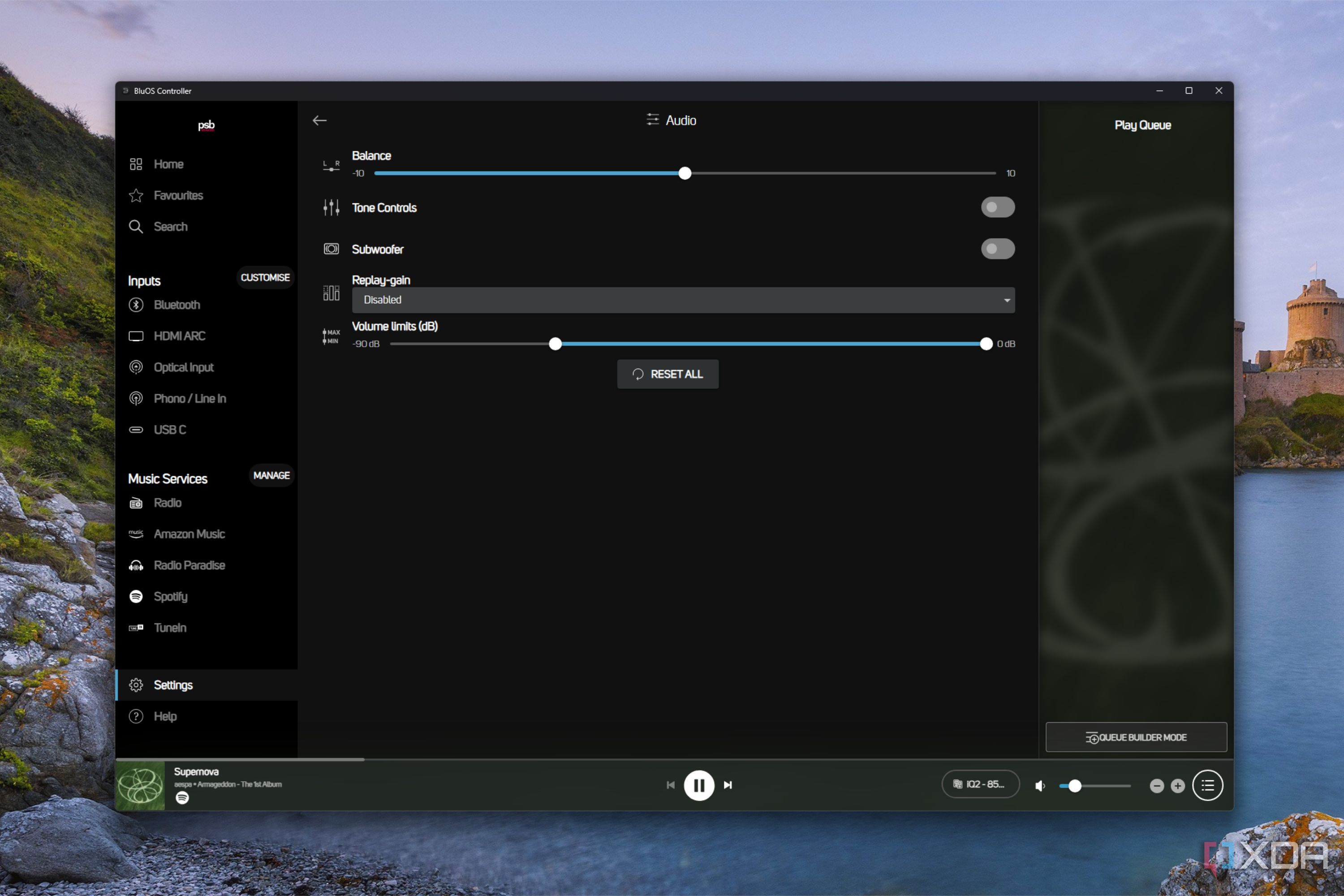
Task: Decrease volume with the minus button
Action: click(1157, 786)
